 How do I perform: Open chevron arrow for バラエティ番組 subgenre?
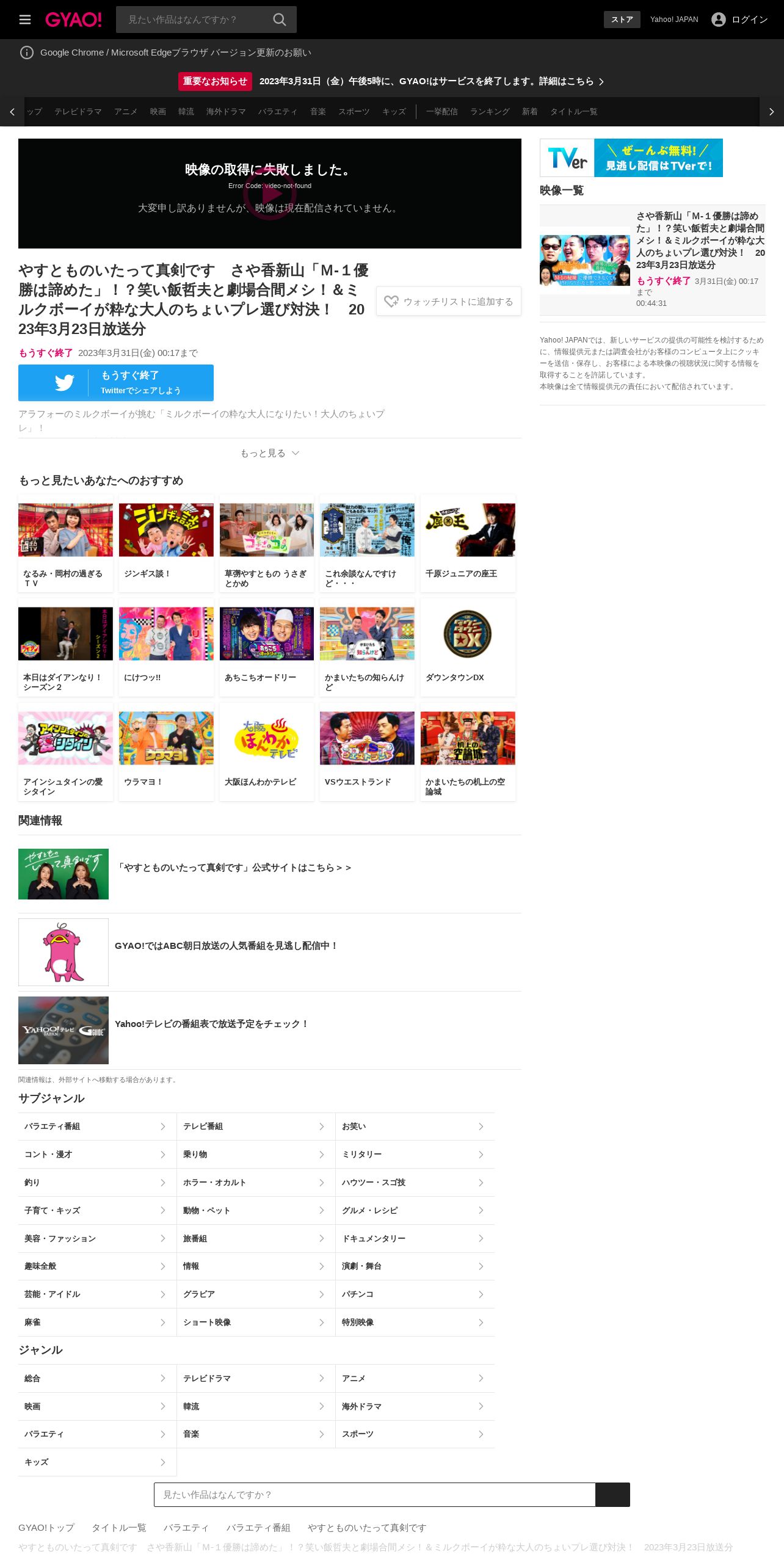click(x=162, y=1127)
